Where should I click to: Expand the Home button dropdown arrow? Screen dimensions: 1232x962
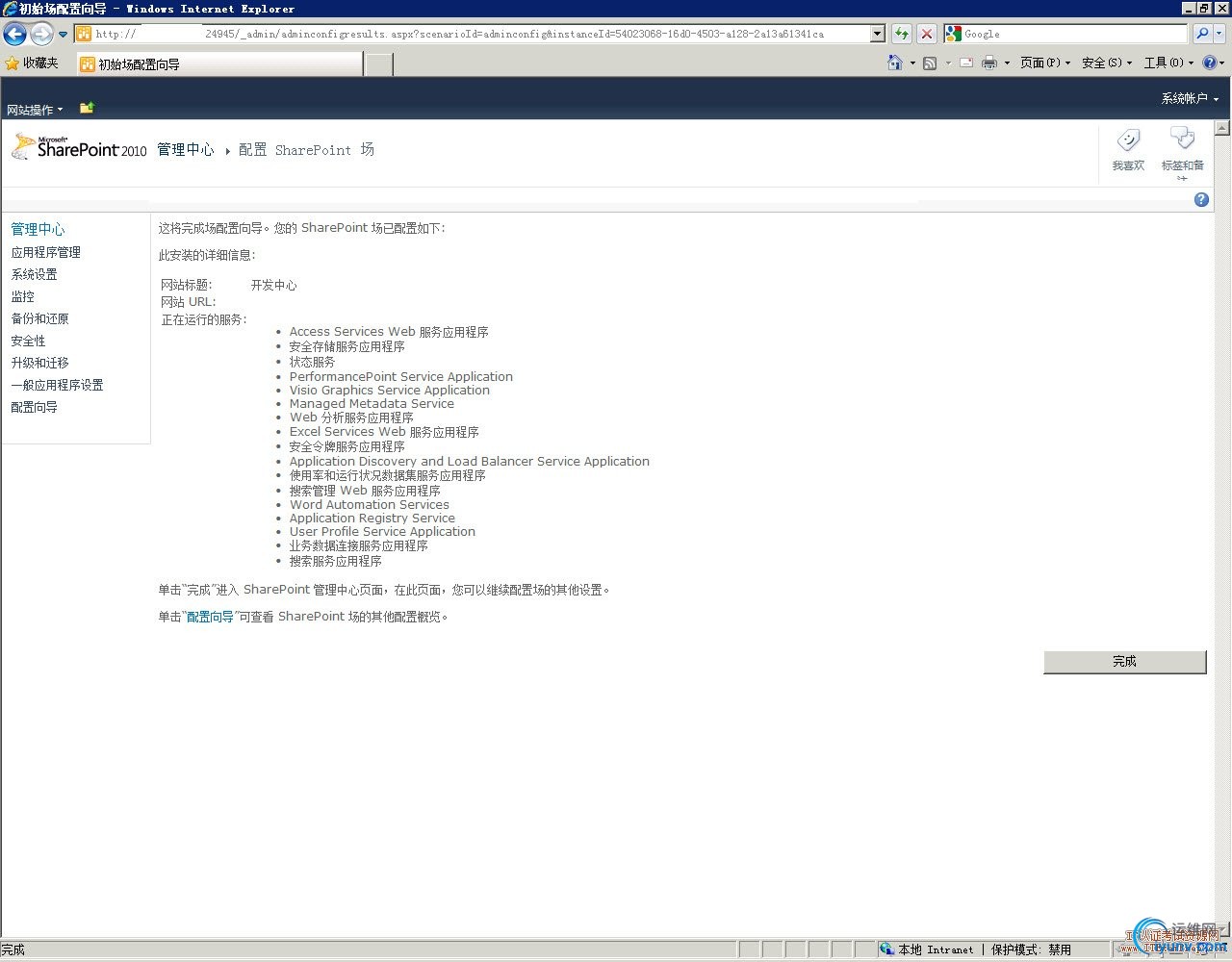pyautogui.click(x=912, y=63)
